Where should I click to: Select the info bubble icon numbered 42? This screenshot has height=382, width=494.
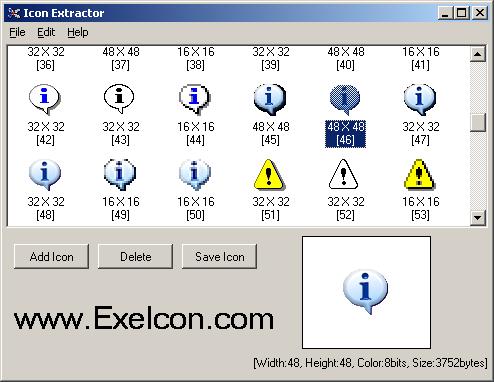[x=45, y=99]
